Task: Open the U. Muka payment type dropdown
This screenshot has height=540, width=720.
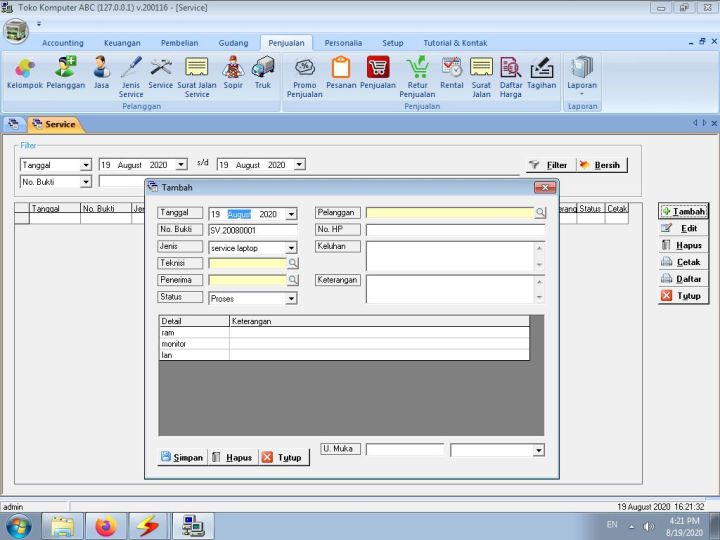Action: pyautogui.click(x=539, y=451)
